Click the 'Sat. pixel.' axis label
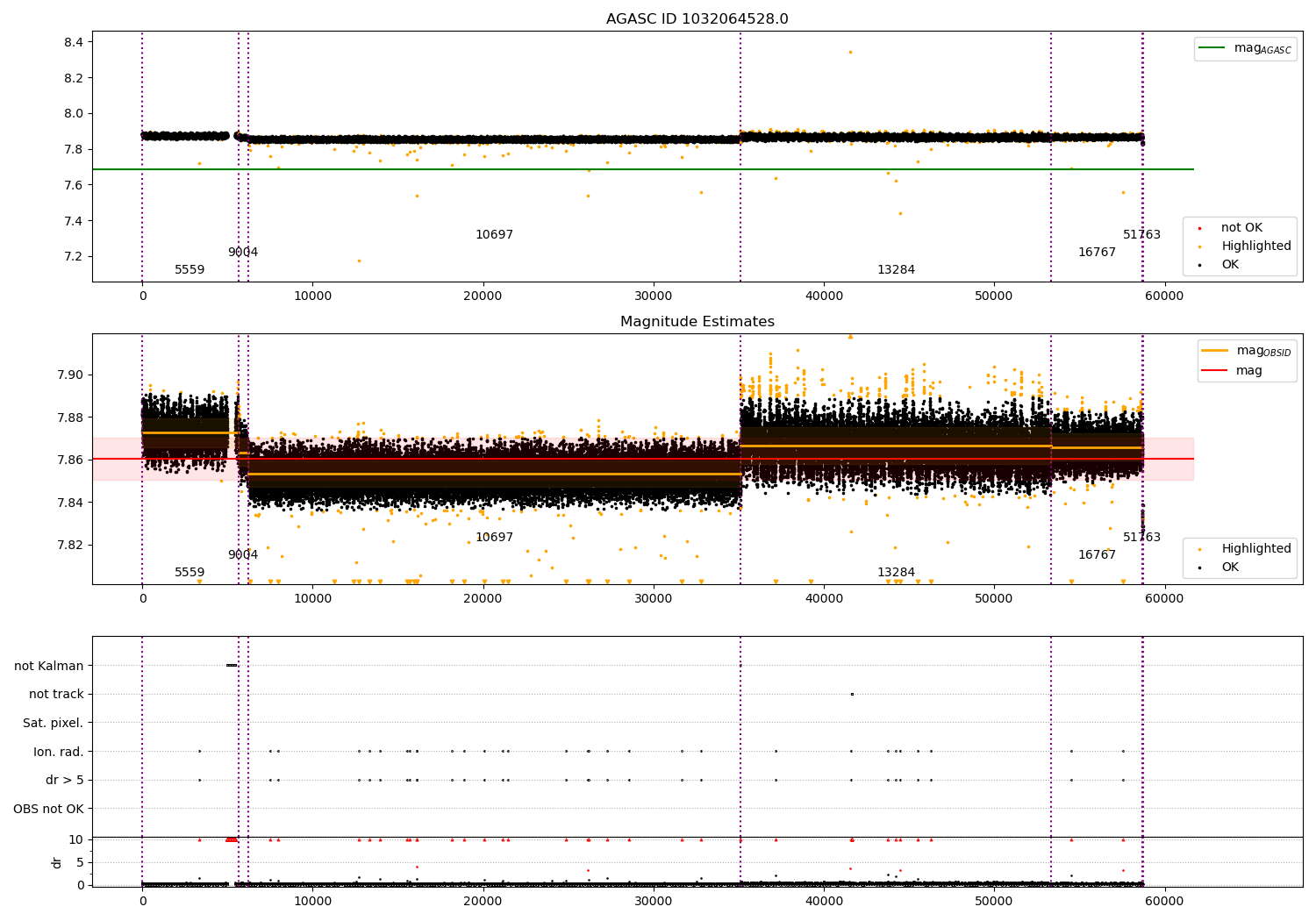 tap(54, 723)
